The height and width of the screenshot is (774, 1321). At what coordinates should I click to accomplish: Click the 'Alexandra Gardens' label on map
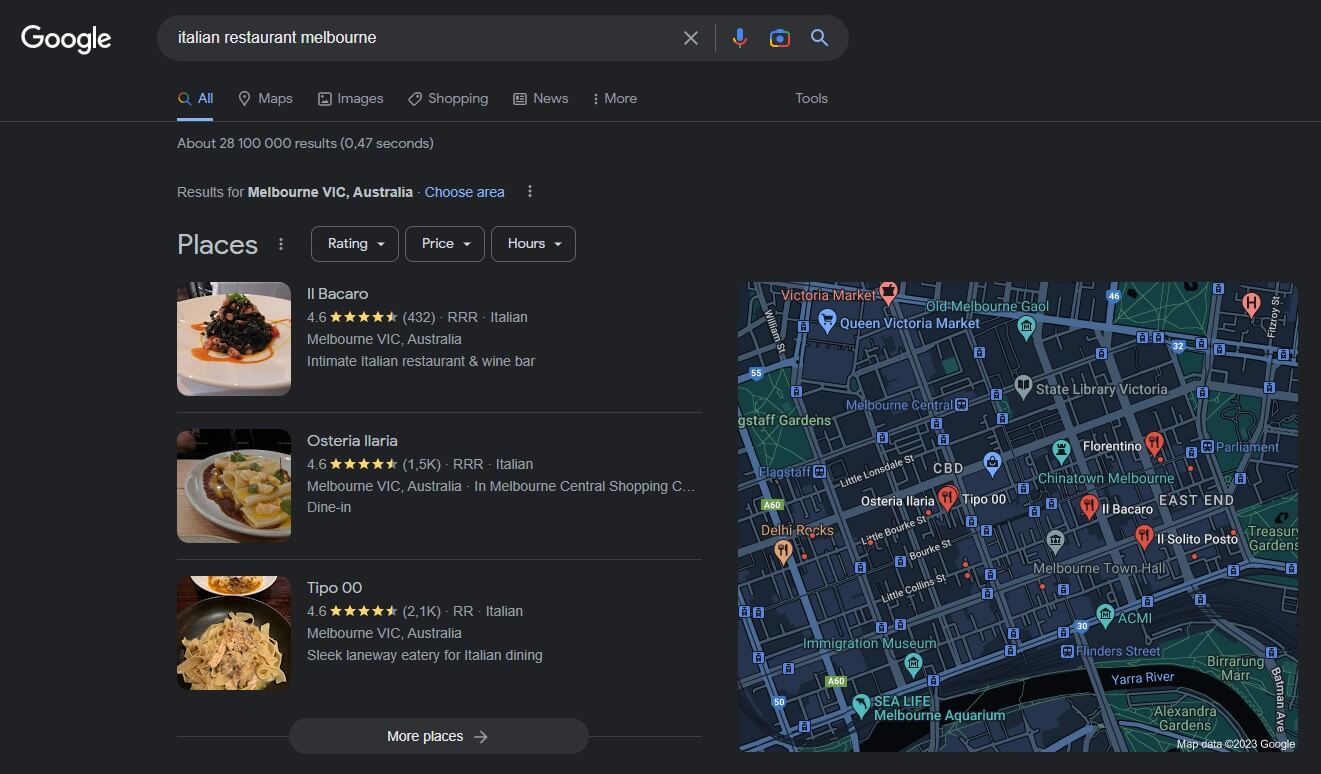coord(1185,718)
